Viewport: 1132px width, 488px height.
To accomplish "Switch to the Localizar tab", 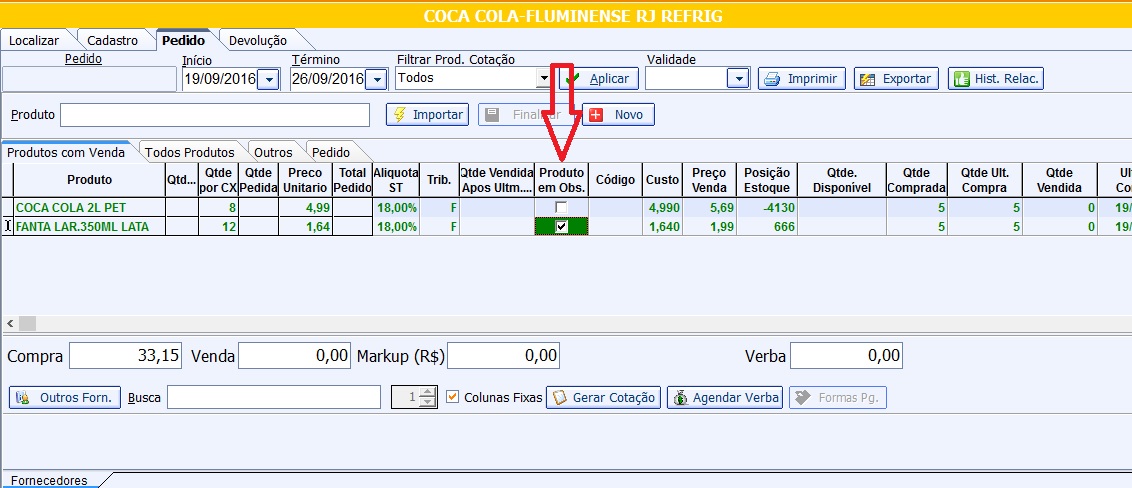I will (x=34, y=40).
